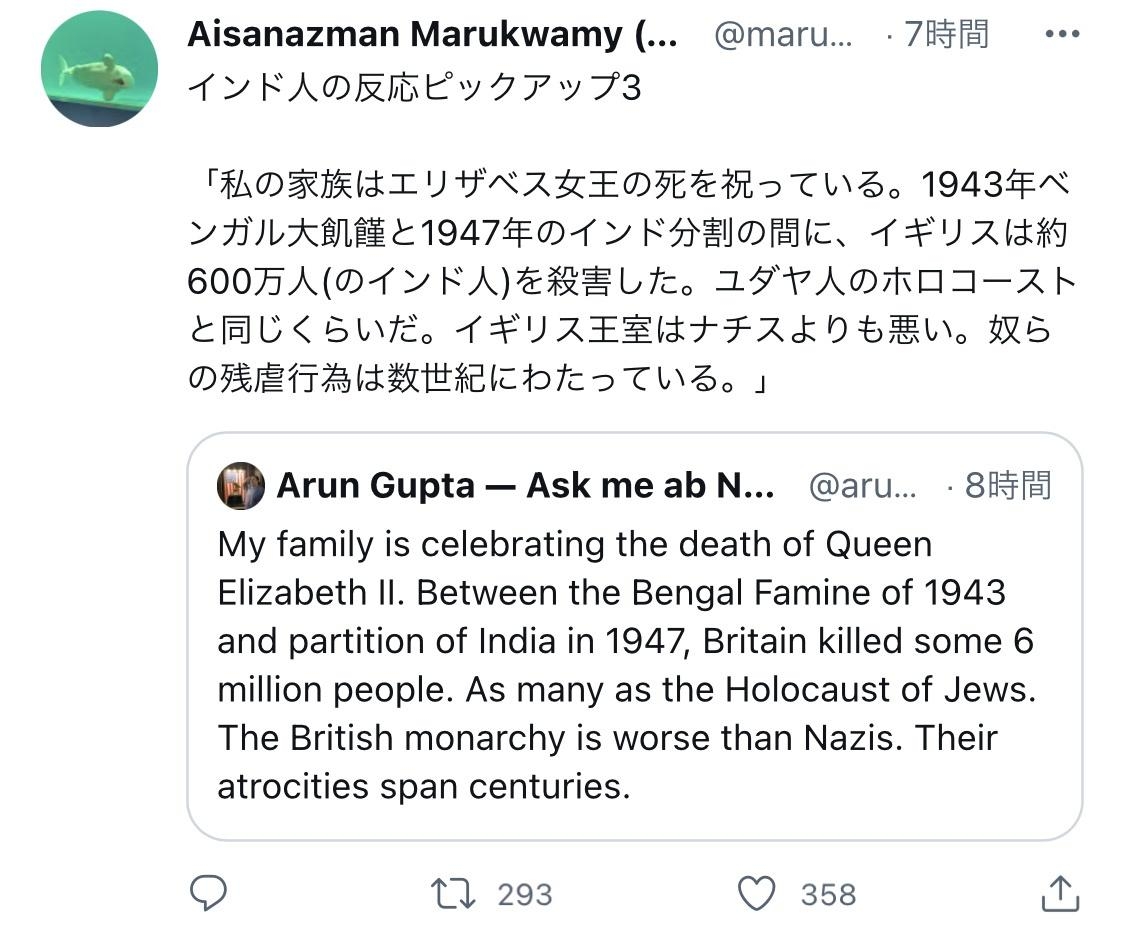The image size is (1125, 927).
Task: Open the reply speech bubble icon
Action: (209, 893)
